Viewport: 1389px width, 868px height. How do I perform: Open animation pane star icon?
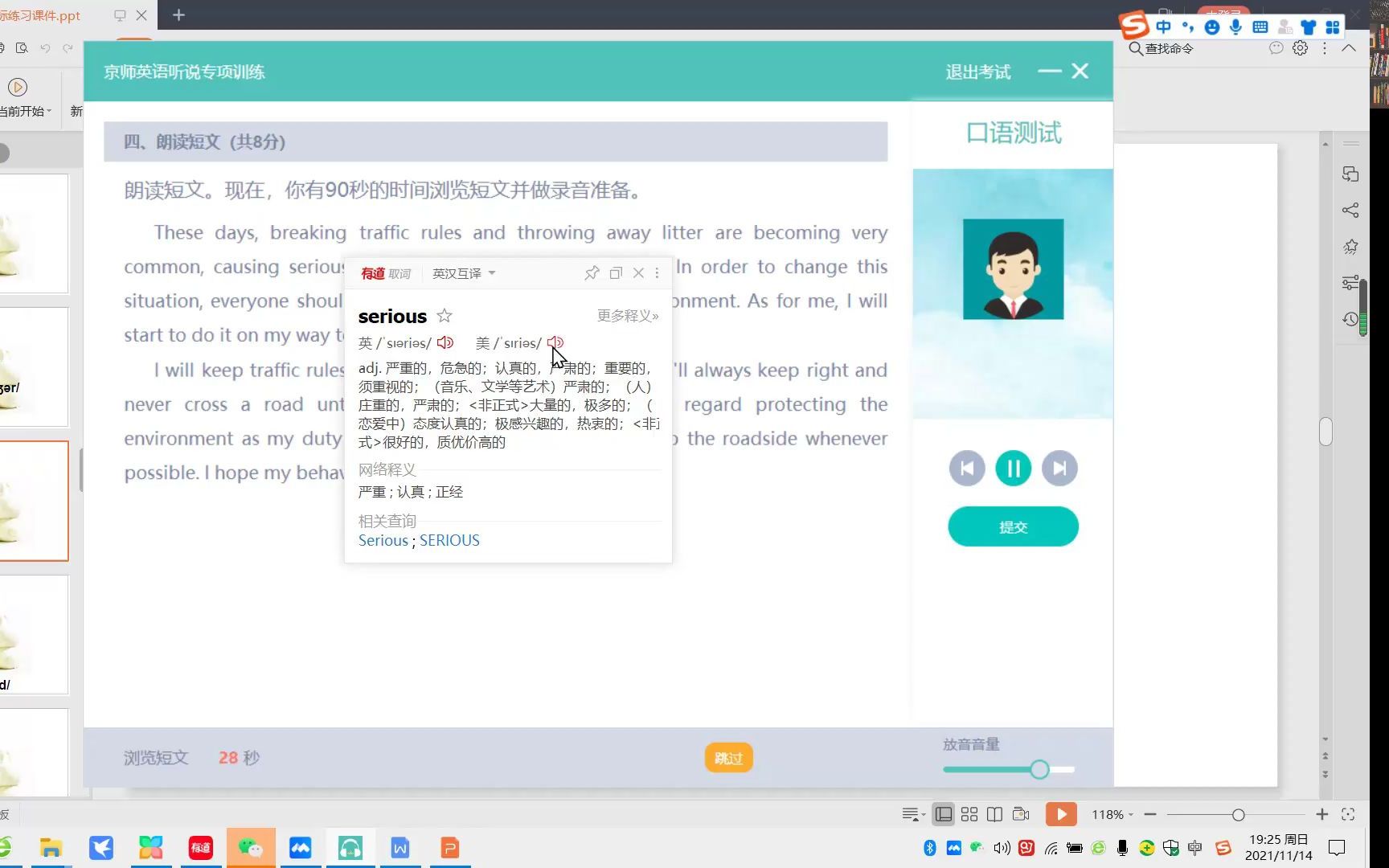[x=1350, y=247]
